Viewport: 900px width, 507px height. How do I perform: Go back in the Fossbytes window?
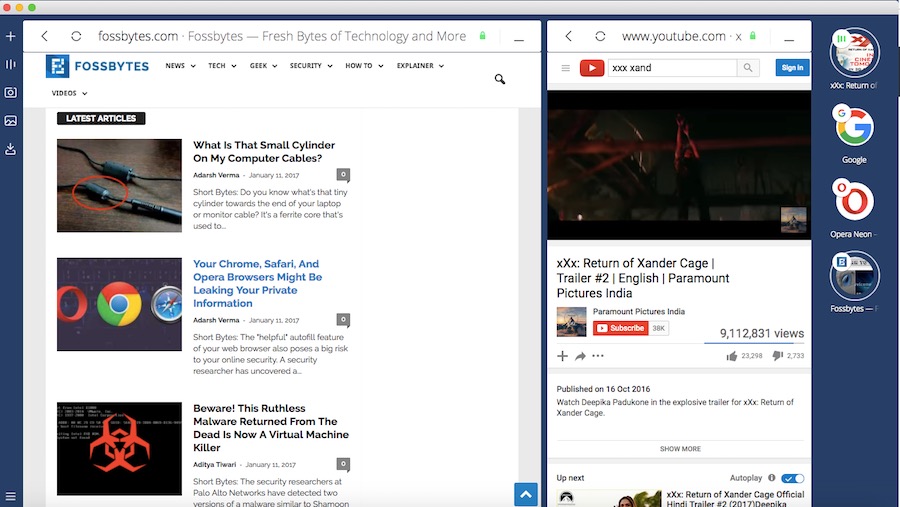pos(45,36)
